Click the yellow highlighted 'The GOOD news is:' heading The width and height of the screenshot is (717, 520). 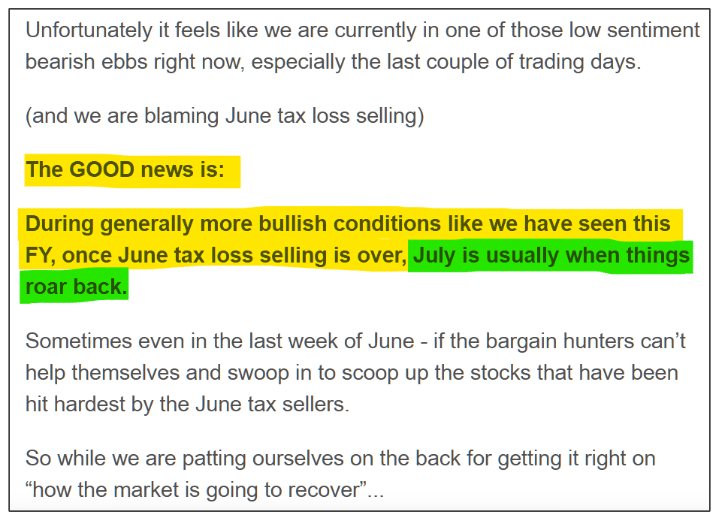coord(125,170)
